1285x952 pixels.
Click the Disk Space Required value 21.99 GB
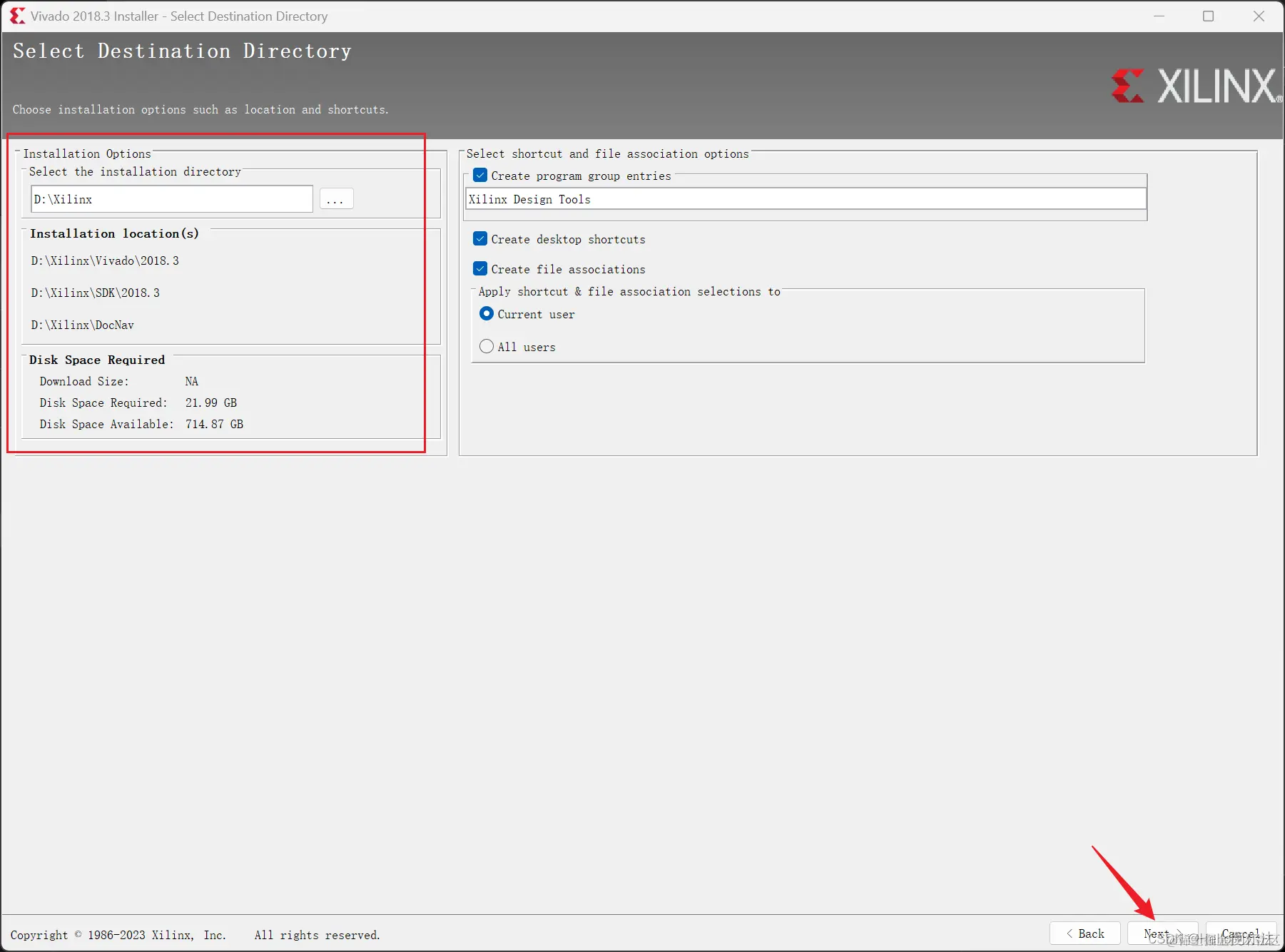[x=211, y=402]
